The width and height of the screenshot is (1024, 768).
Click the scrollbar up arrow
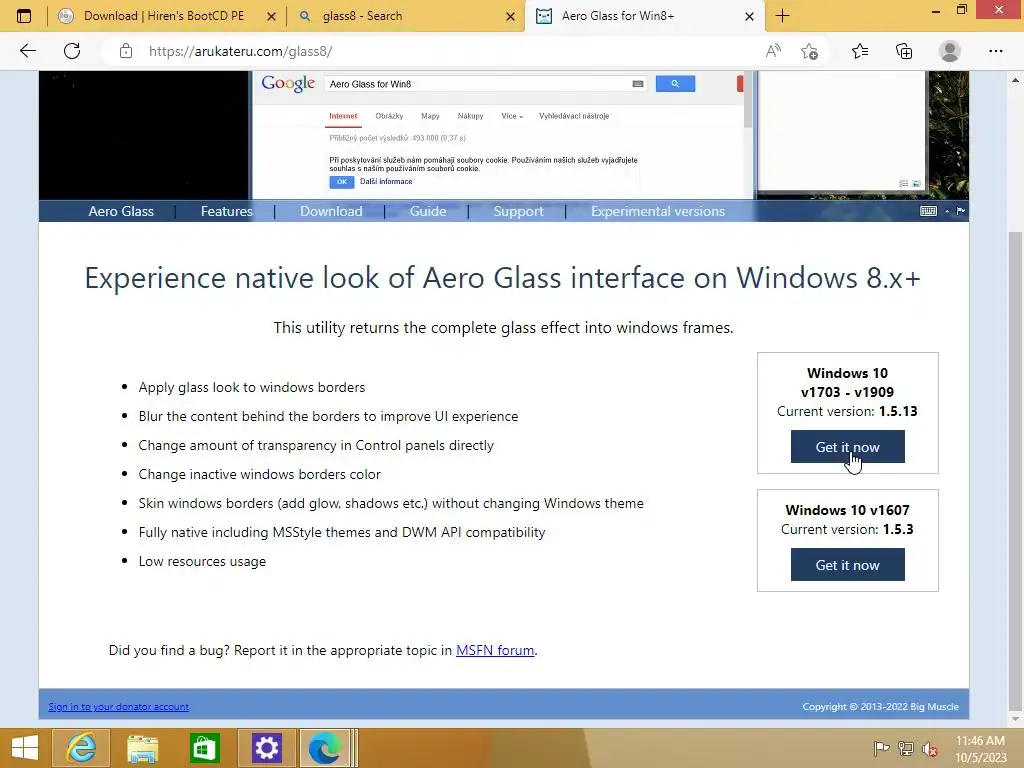click(x=1015, y=80)
